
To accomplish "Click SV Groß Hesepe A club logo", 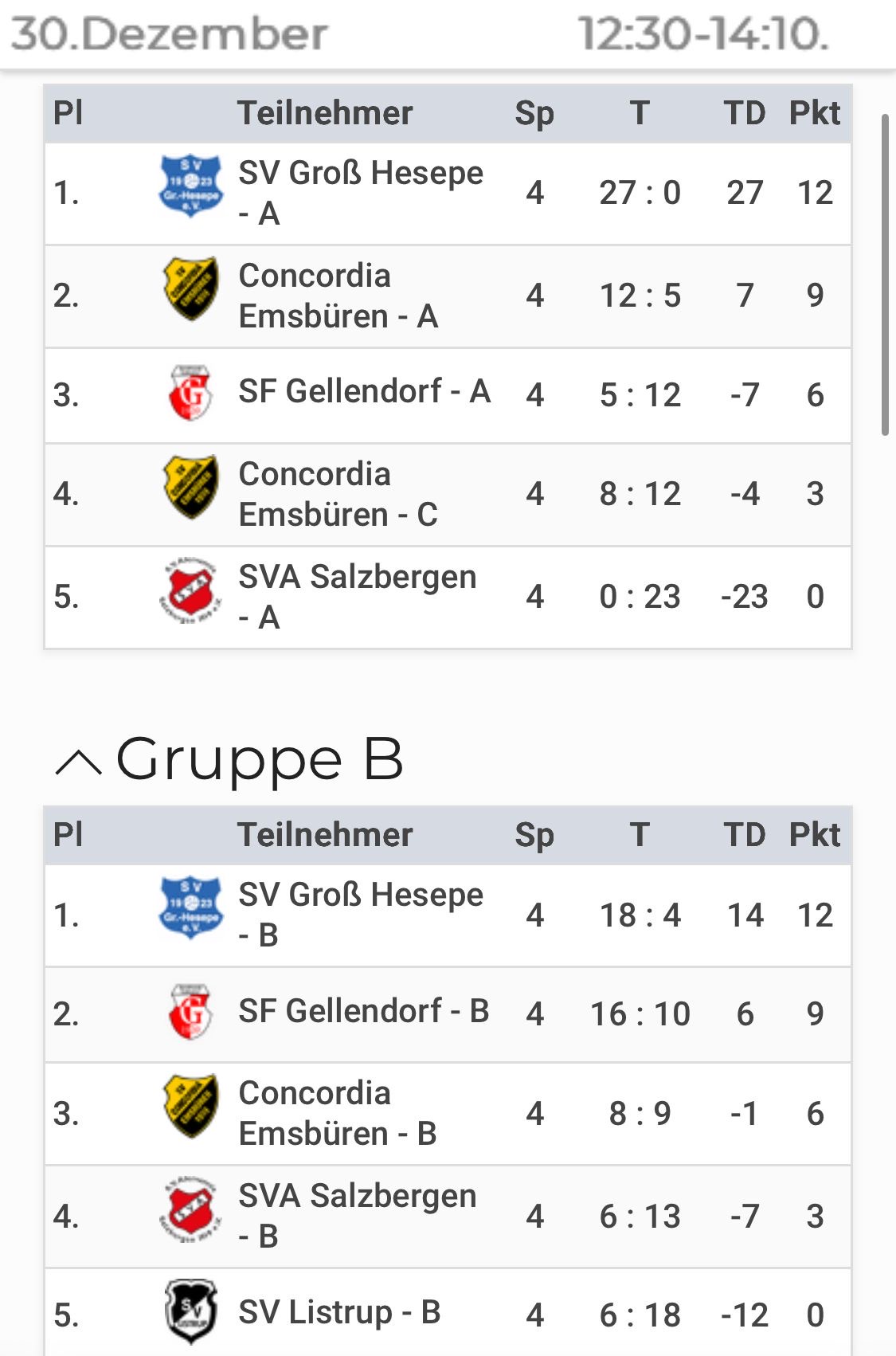I will tap(191, 186).
